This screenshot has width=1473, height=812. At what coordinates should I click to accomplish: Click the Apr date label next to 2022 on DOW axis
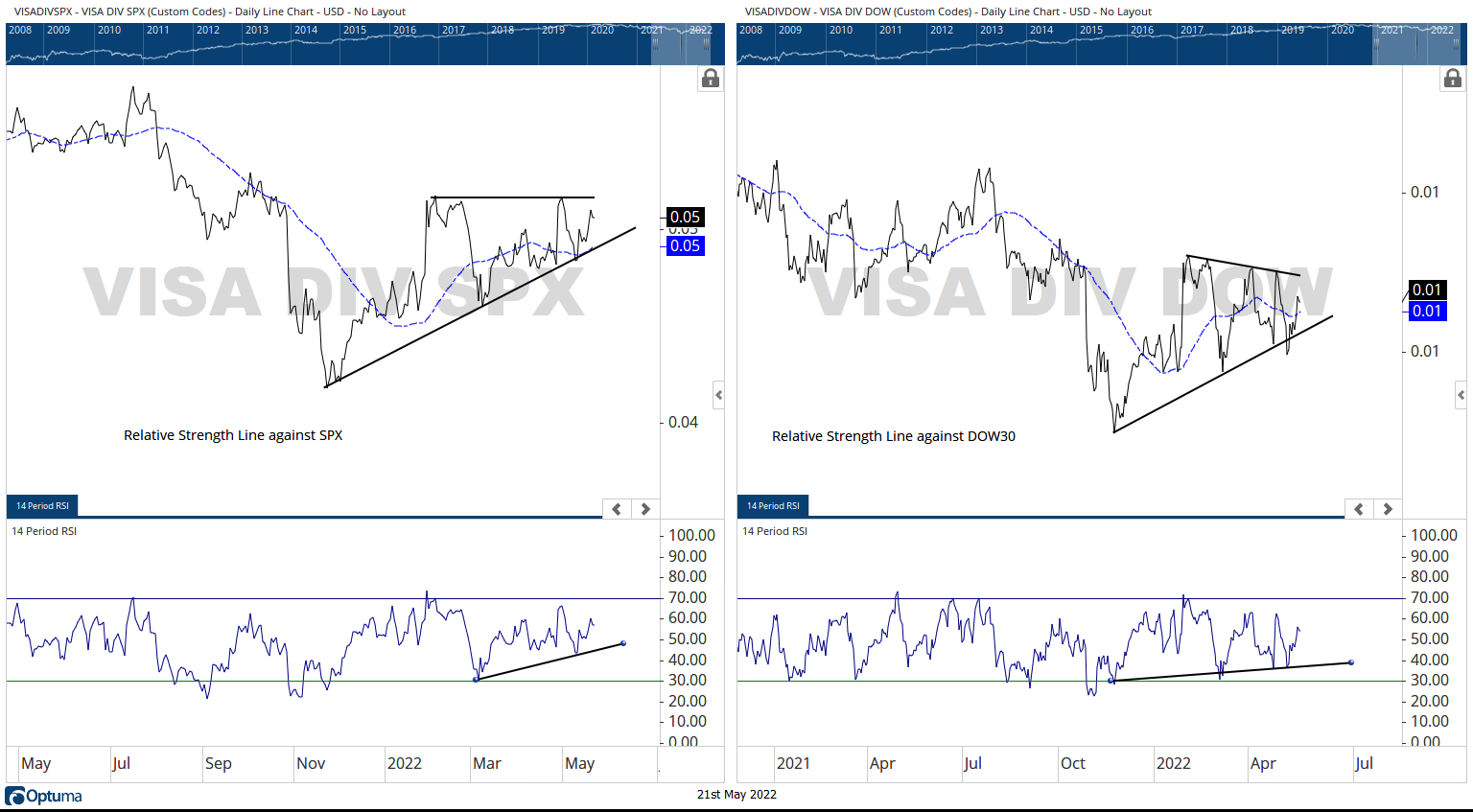pos(1263,763)
